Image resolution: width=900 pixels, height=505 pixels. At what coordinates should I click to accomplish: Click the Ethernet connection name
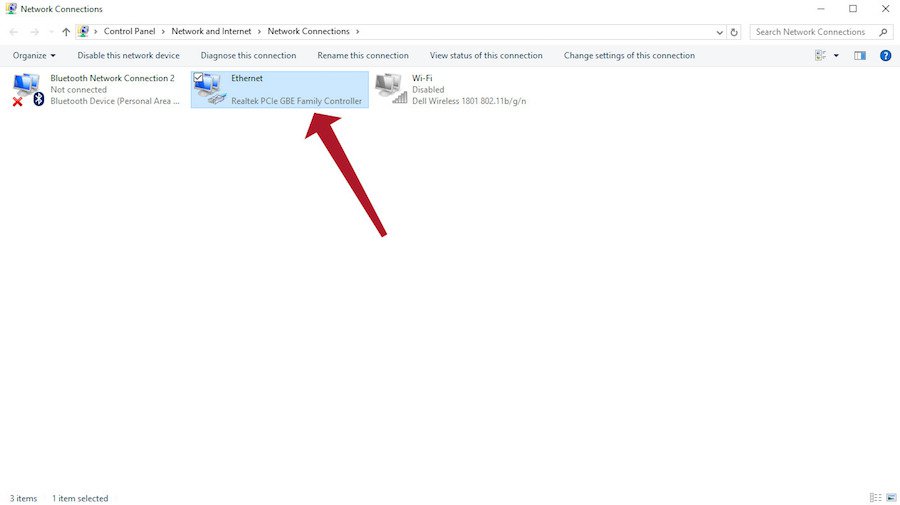(x=247, y=78)
